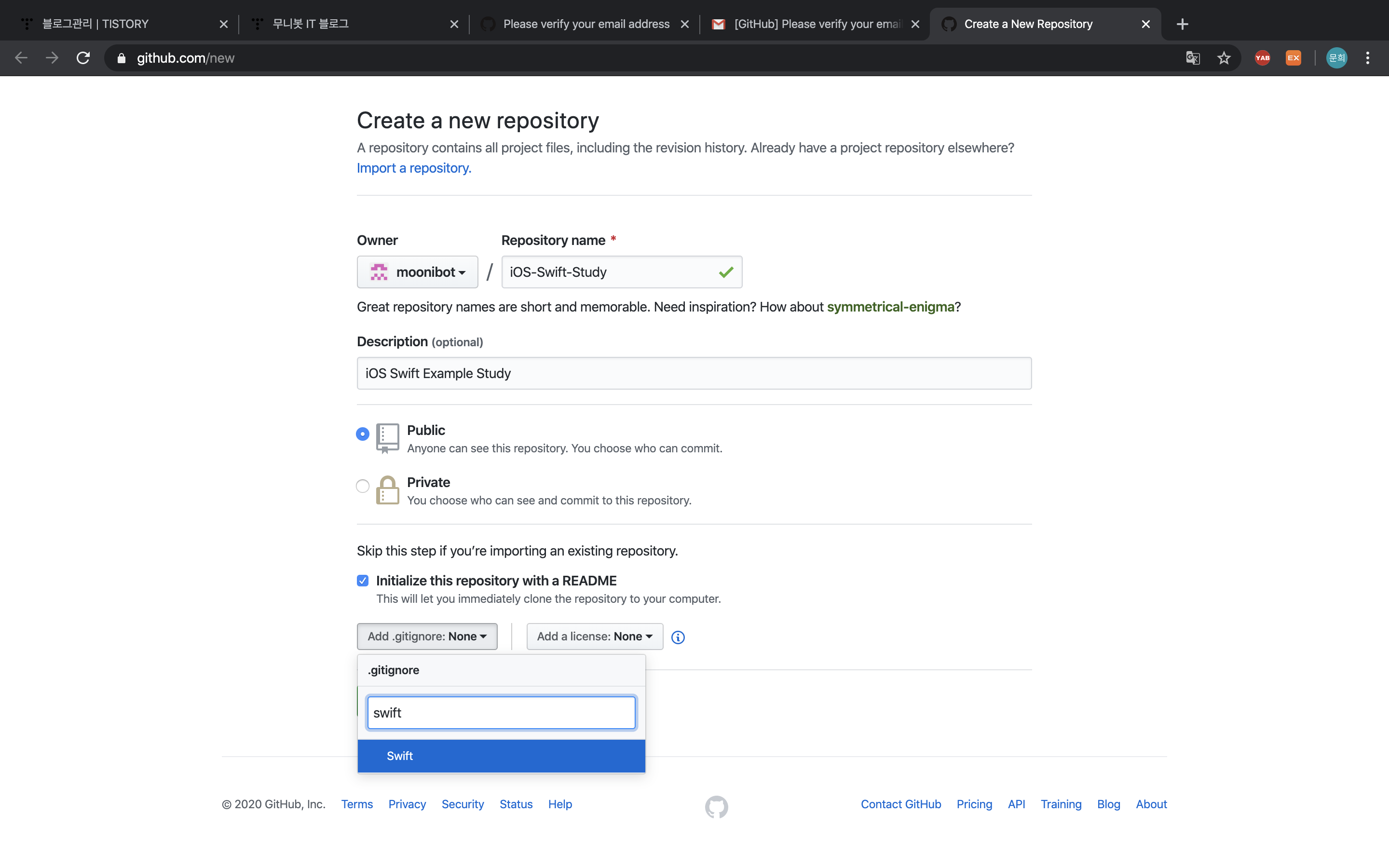Use suggested name symmetrical-enigma

coord(890,307)
